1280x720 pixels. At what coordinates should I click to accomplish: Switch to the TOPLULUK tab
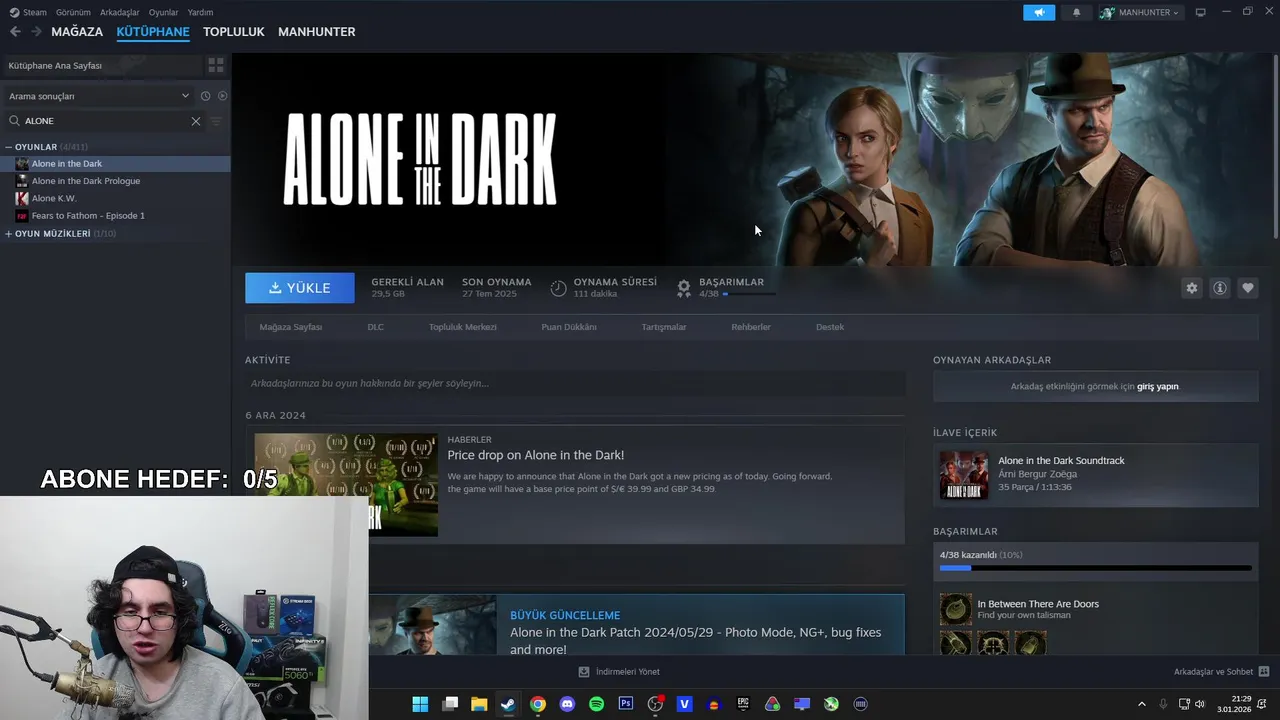click(x=234, y=32)
